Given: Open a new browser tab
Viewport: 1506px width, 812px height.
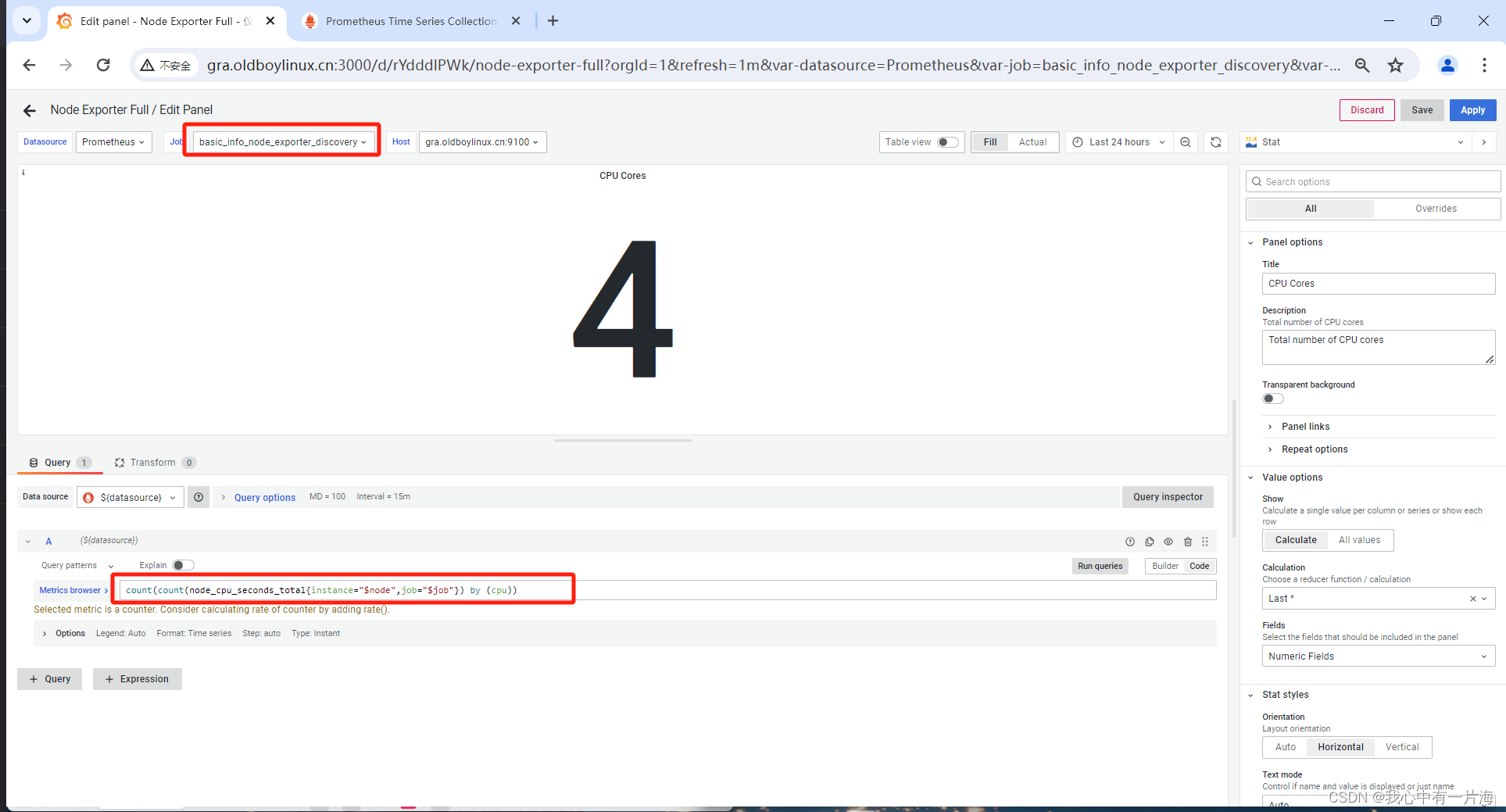Looking at the screenshot, I should pyautogui.click(x=553, y=21).
